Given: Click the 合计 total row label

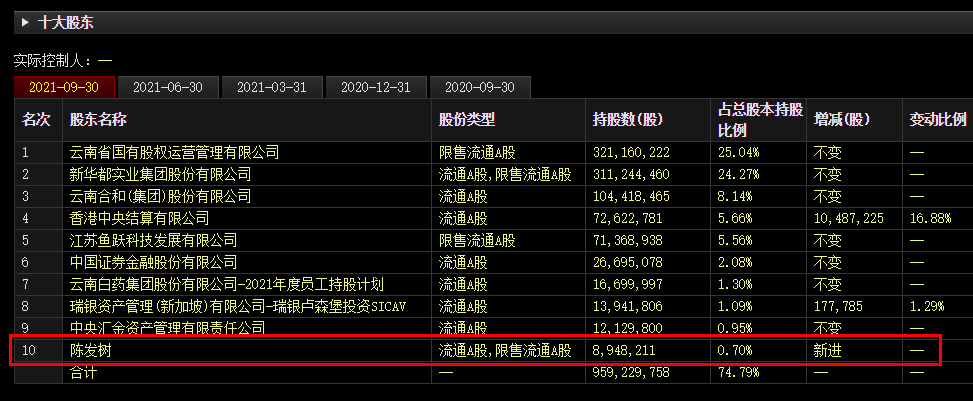Looking at the screenshot, I should [84, 374].
